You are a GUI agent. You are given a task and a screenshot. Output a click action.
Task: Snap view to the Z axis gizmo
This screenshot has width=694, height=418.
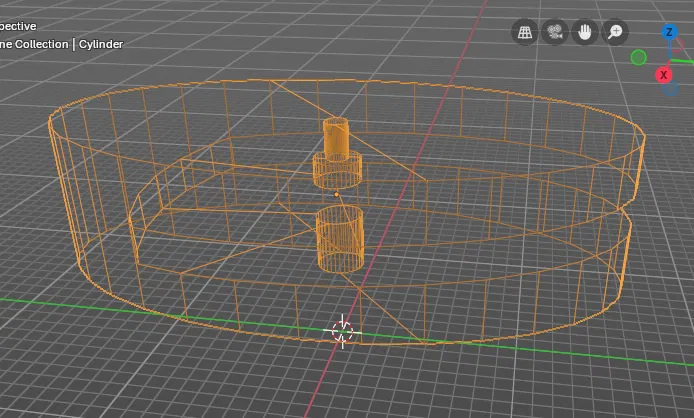click(670, 32)
